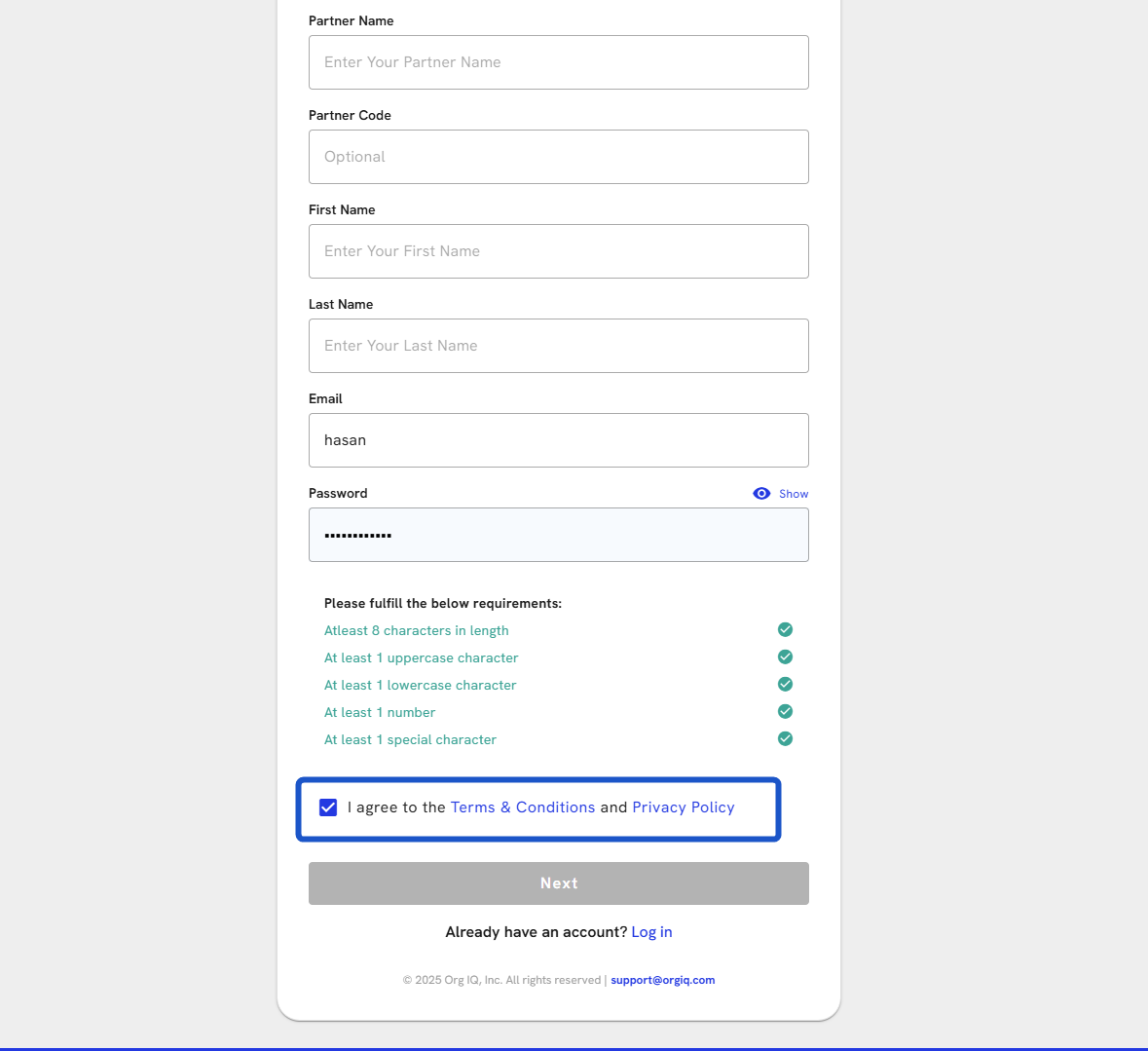Focus the Partner Name input field
The width and height of the screenshot is (1148, 1051).
click(x=558, y=62)
